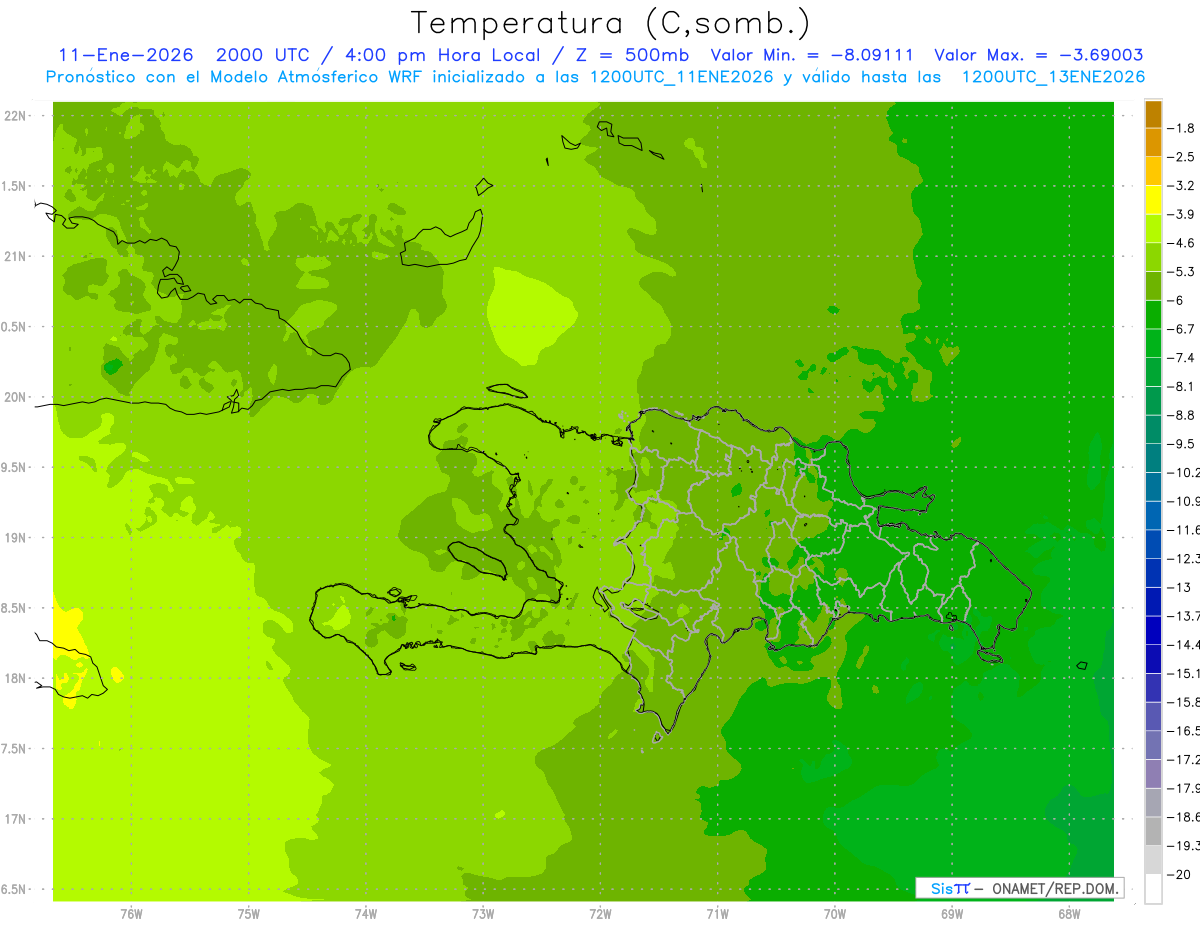Click the yellow swatch between -3.2 and -3.9
Viewport: 1200px width, 927px height.
click(1153, 200)
